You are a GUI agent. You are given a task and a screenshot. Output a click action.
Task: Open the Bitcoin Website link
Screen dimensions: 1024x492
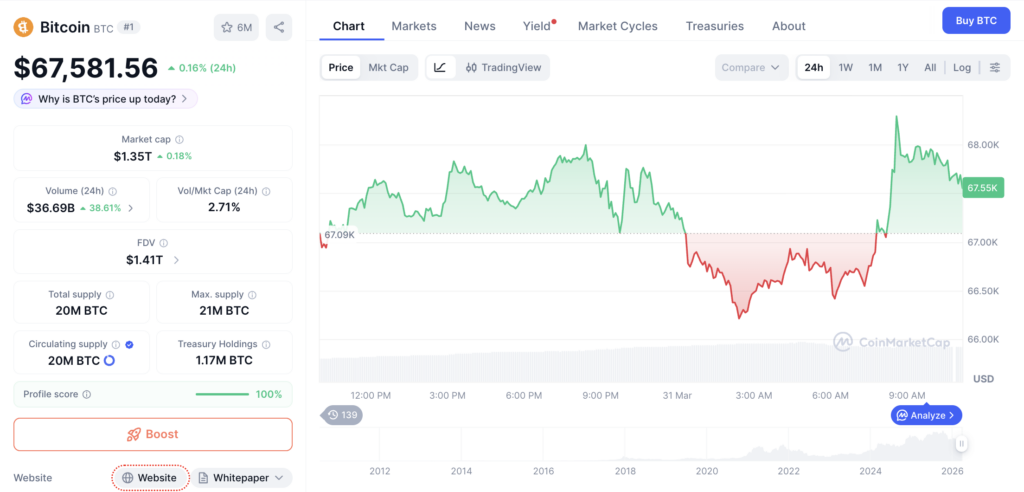(x=150, y=478)
